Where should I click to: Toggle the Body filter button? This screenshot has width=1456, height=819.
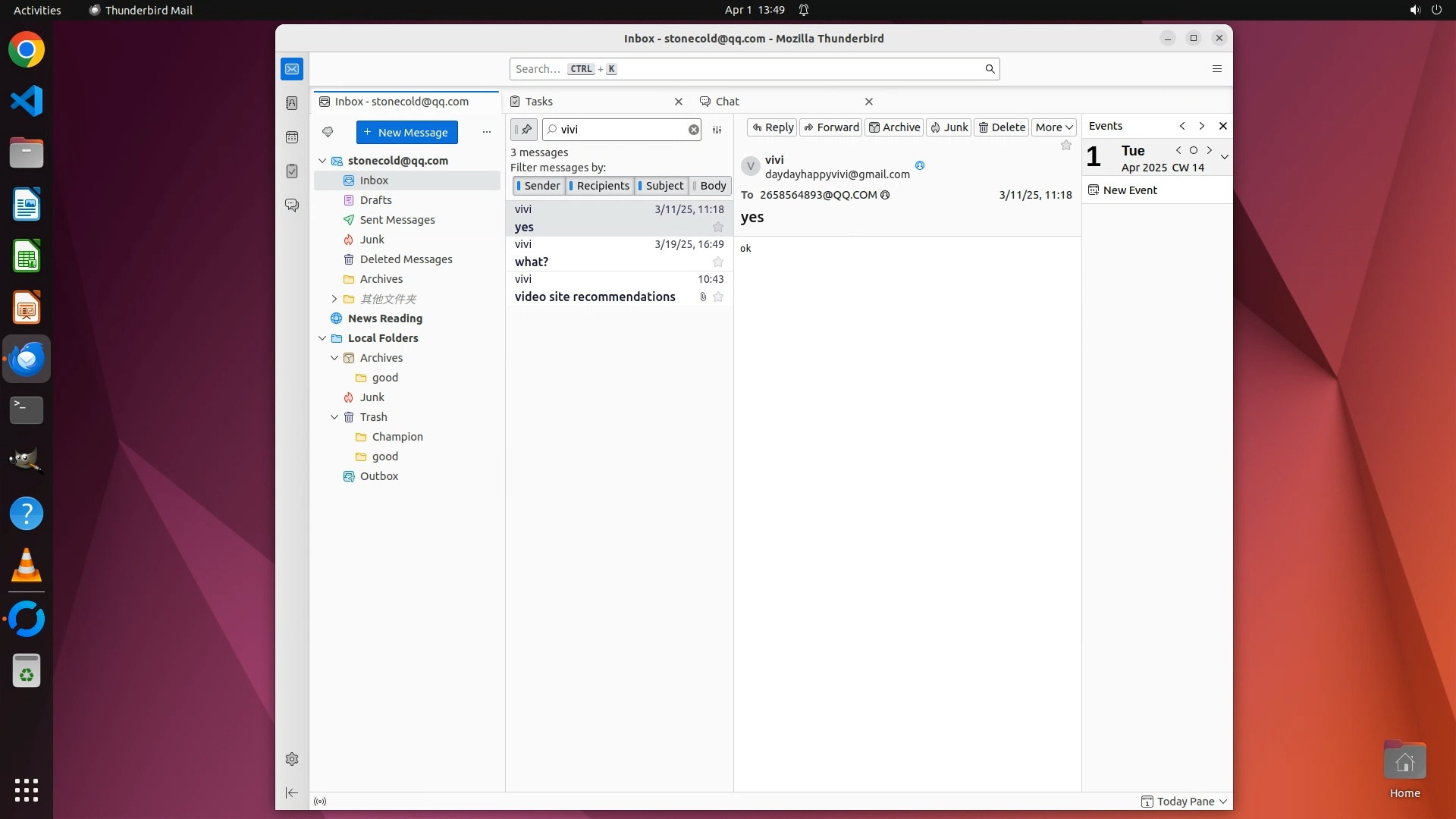[710, 186]
